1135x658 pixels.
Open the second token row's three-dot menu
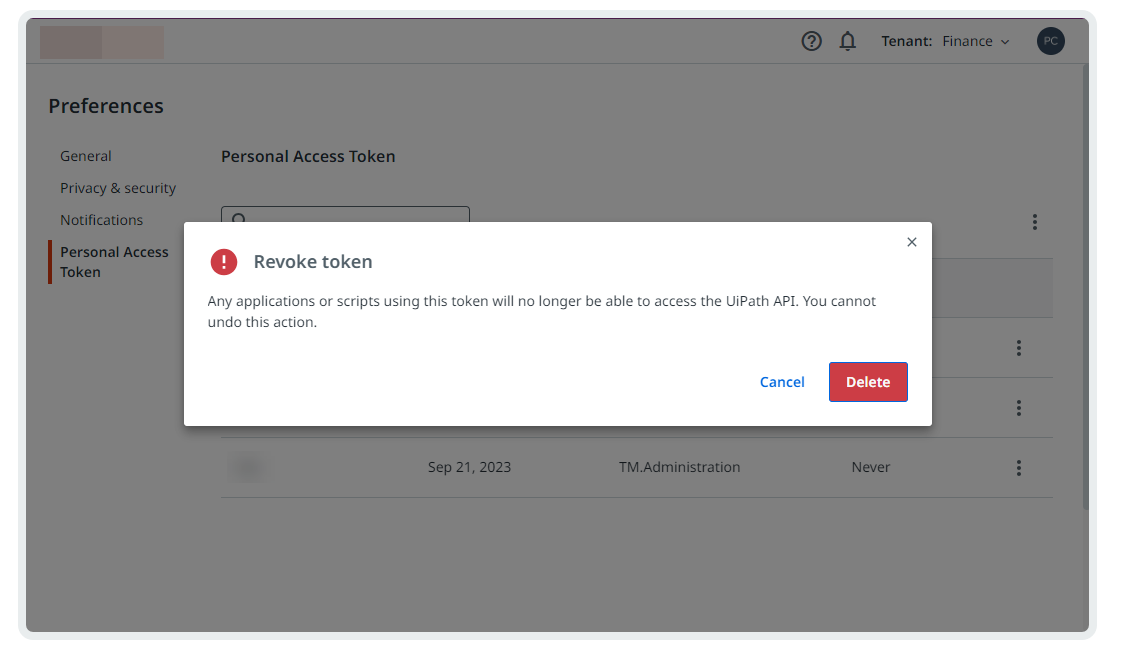coord(1018,408)
